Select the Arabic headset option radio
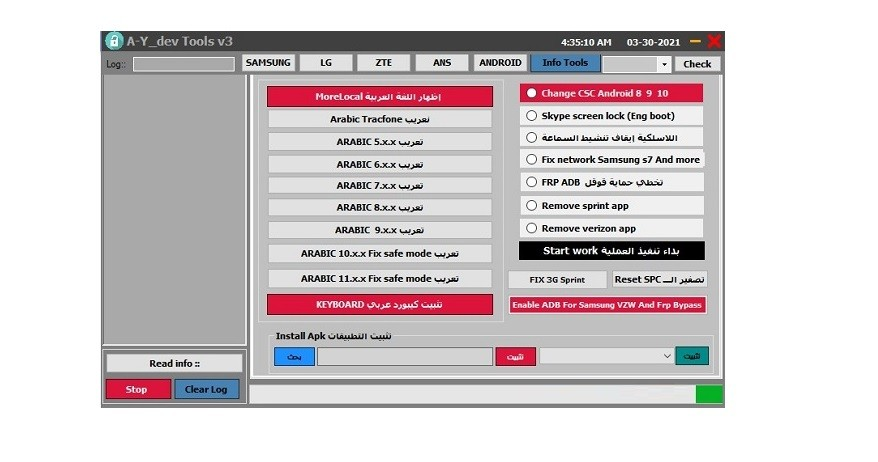This screenshot has width=878, height=462. 531,137
